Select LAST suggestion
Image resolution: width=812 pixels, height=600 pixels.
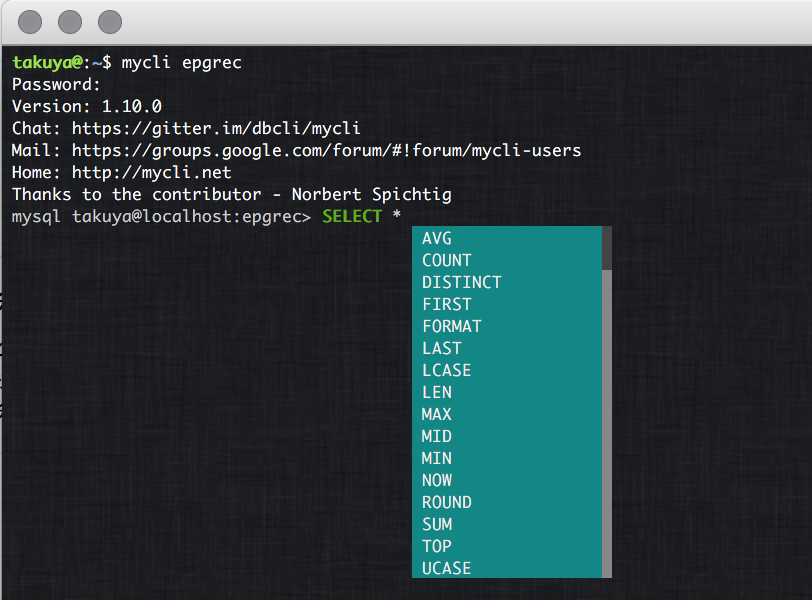pyautogui.click(x=507, y=348)
